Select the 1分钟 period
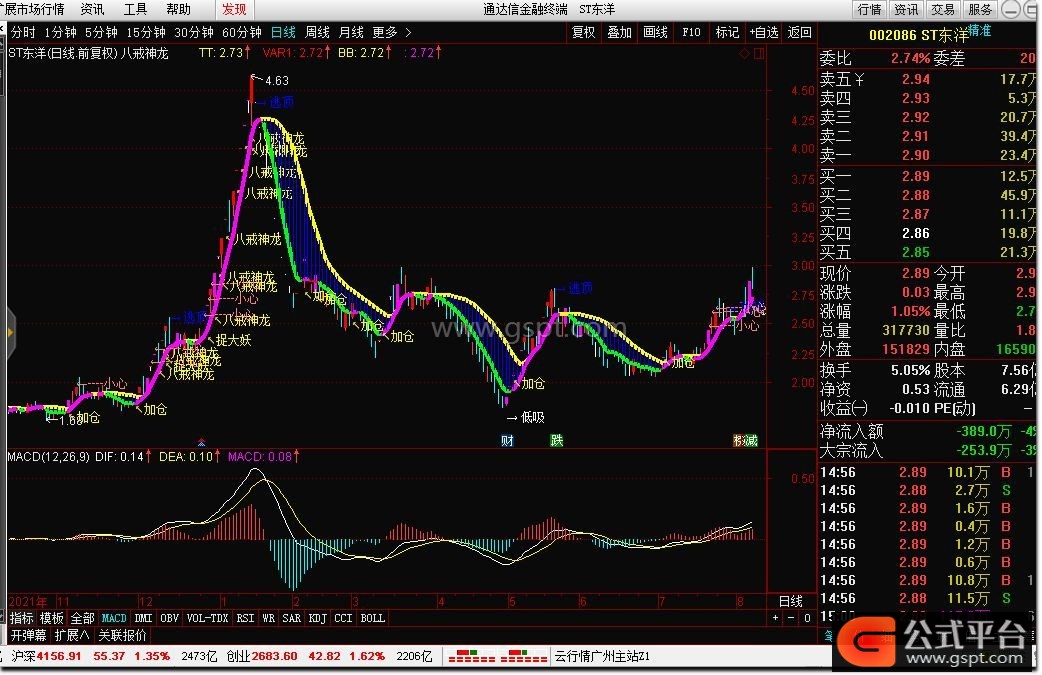The image size is (1042, 675). (x=60, y=32)
